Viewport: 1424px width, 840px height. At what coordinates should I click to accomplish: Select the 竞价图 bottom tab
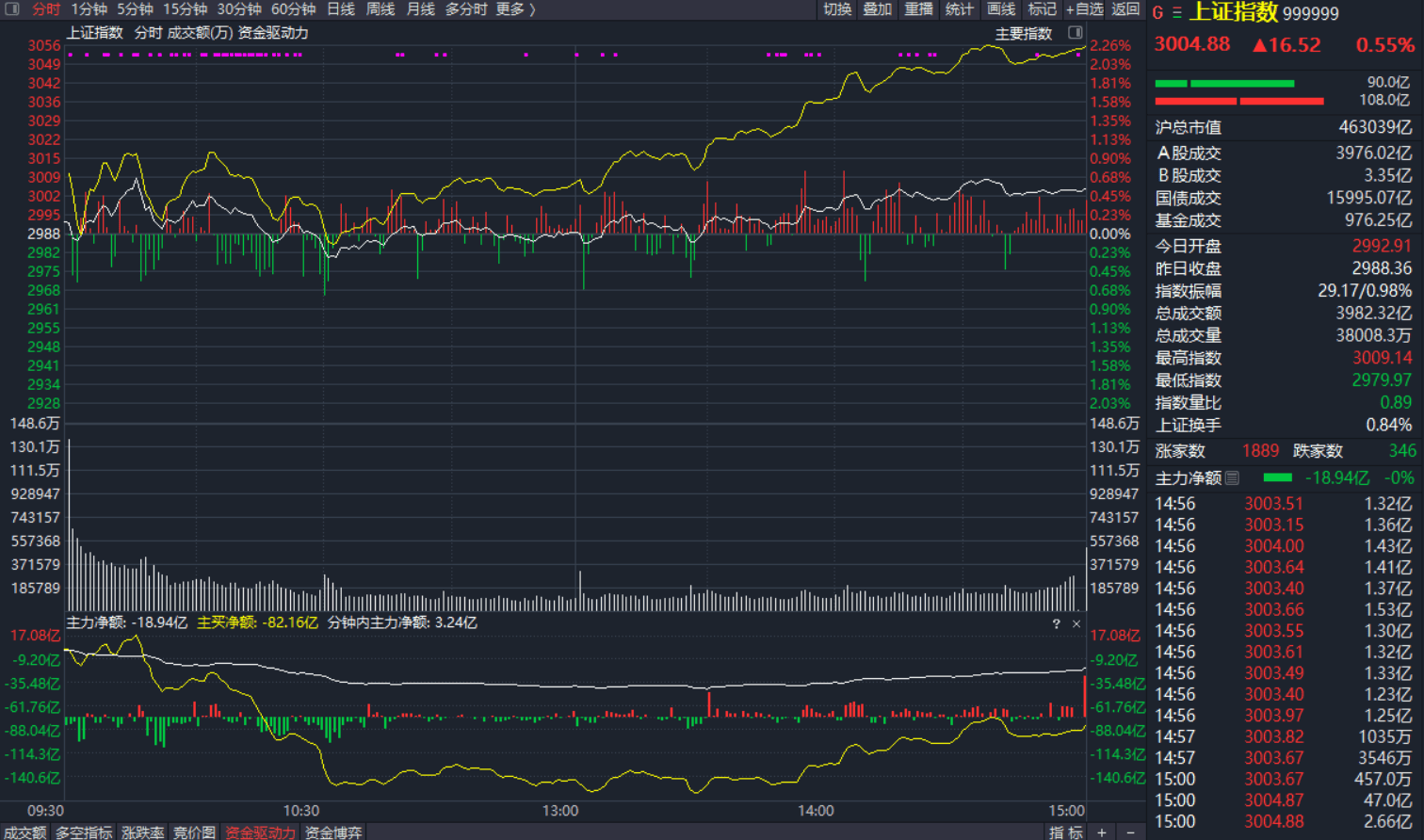click(194, 832)
